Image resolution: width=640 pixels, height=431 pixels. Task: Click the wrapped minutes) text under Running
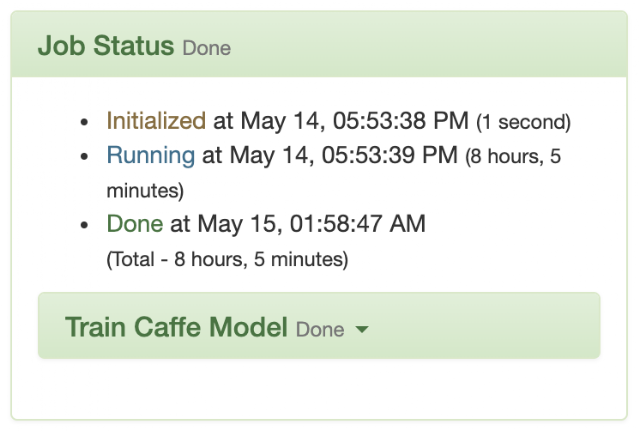[145, 191]
